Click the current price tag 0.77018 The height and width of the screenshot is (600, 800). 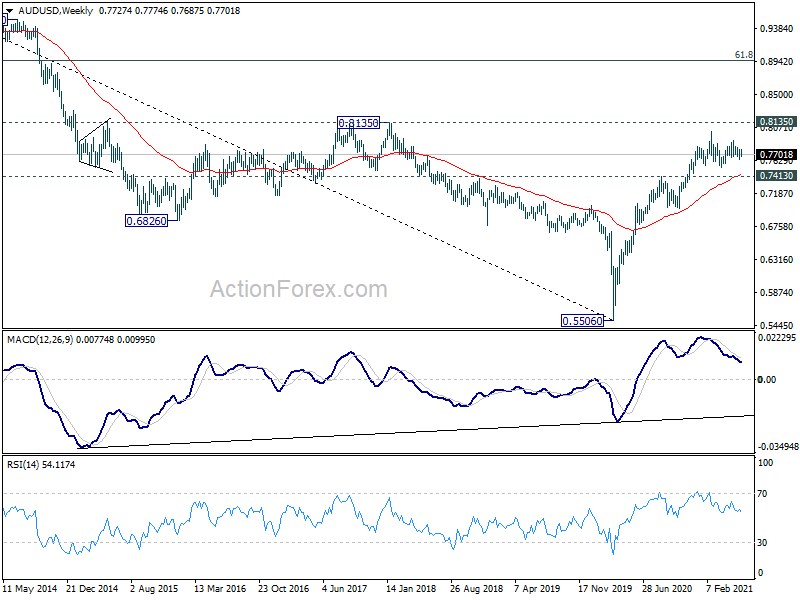coord(776,155)
